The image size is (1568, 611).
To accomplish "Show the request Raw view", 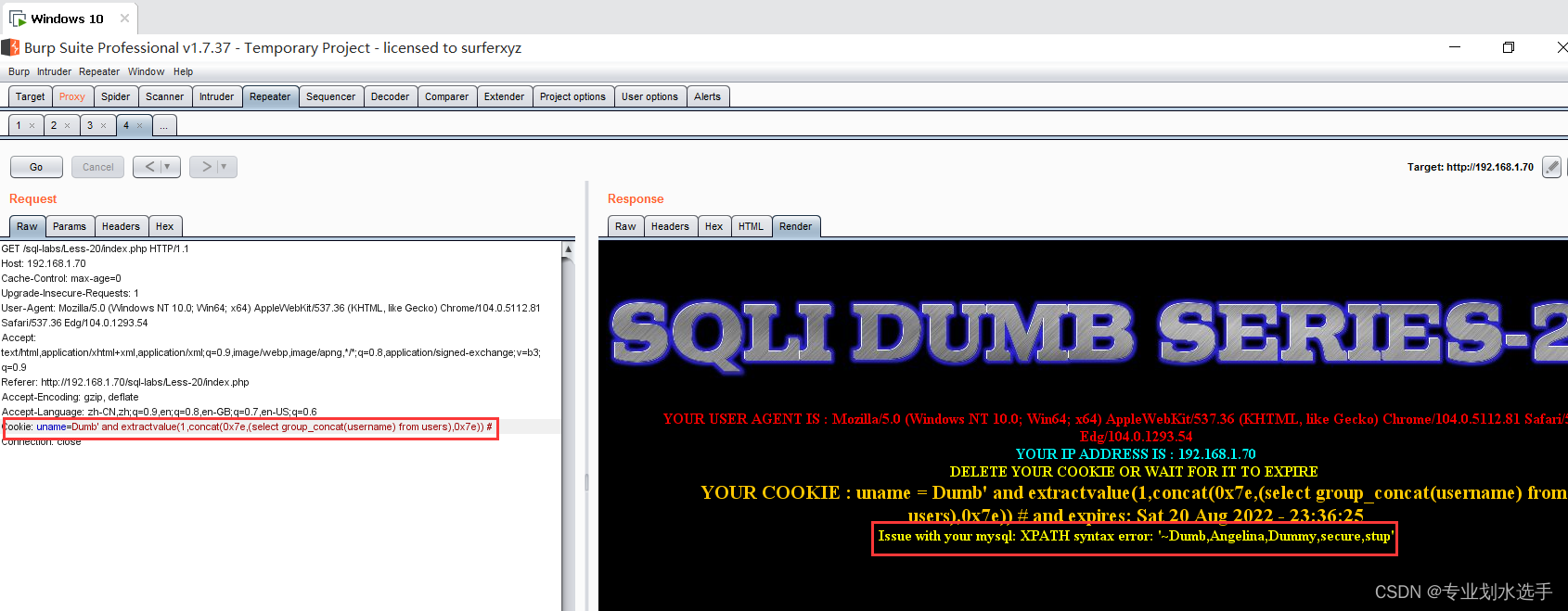I will [27, 226].
